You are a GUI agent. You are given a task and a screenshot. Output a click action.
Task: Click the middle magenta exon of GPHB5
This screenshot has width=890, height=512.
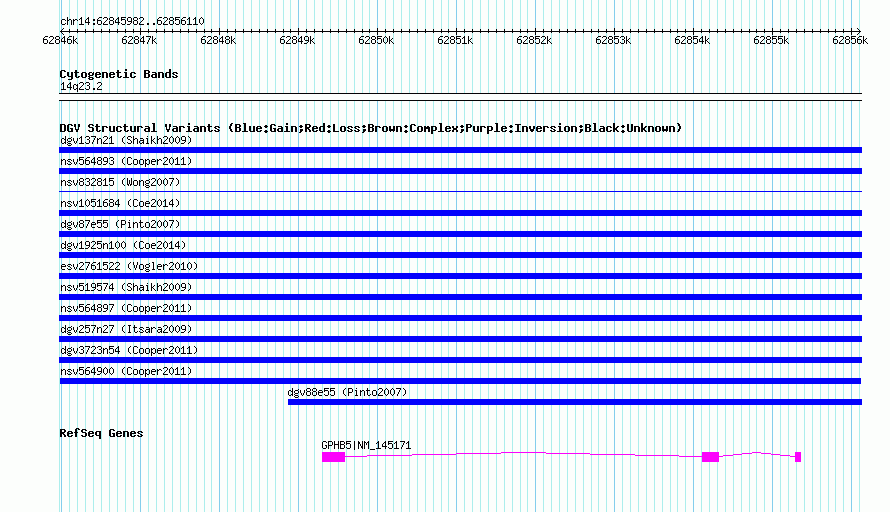point(711,457)
